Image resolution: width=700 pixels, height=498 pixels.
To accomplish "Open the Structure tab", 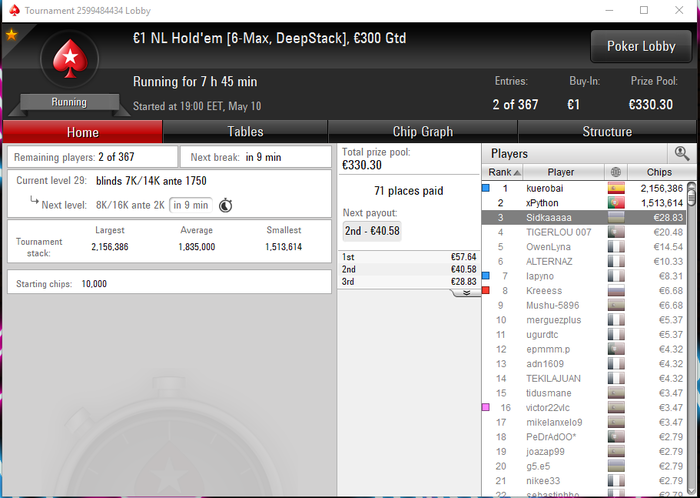I will 607,132.
